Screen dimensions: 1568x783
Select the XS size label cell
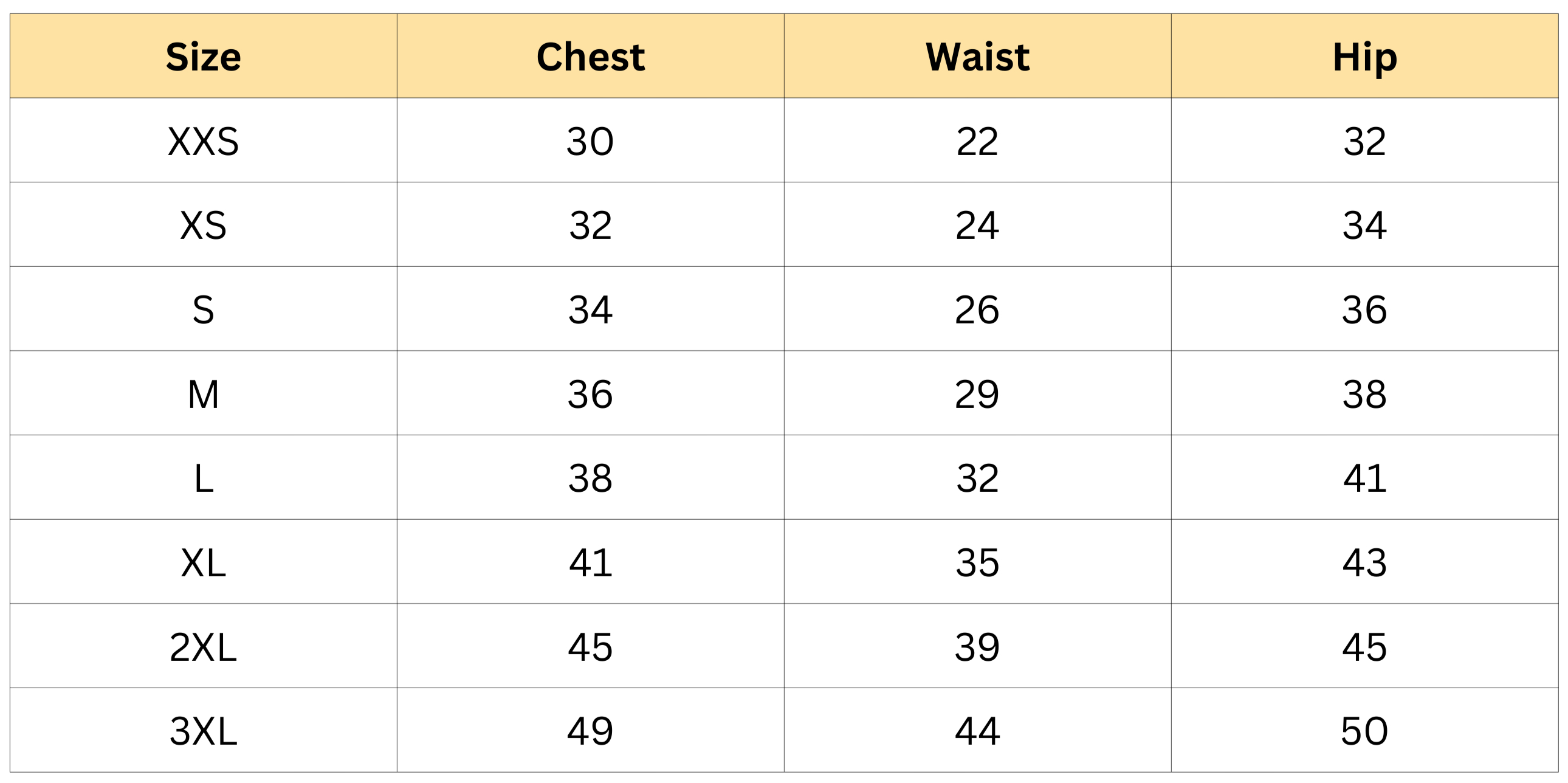click(204, 226)
